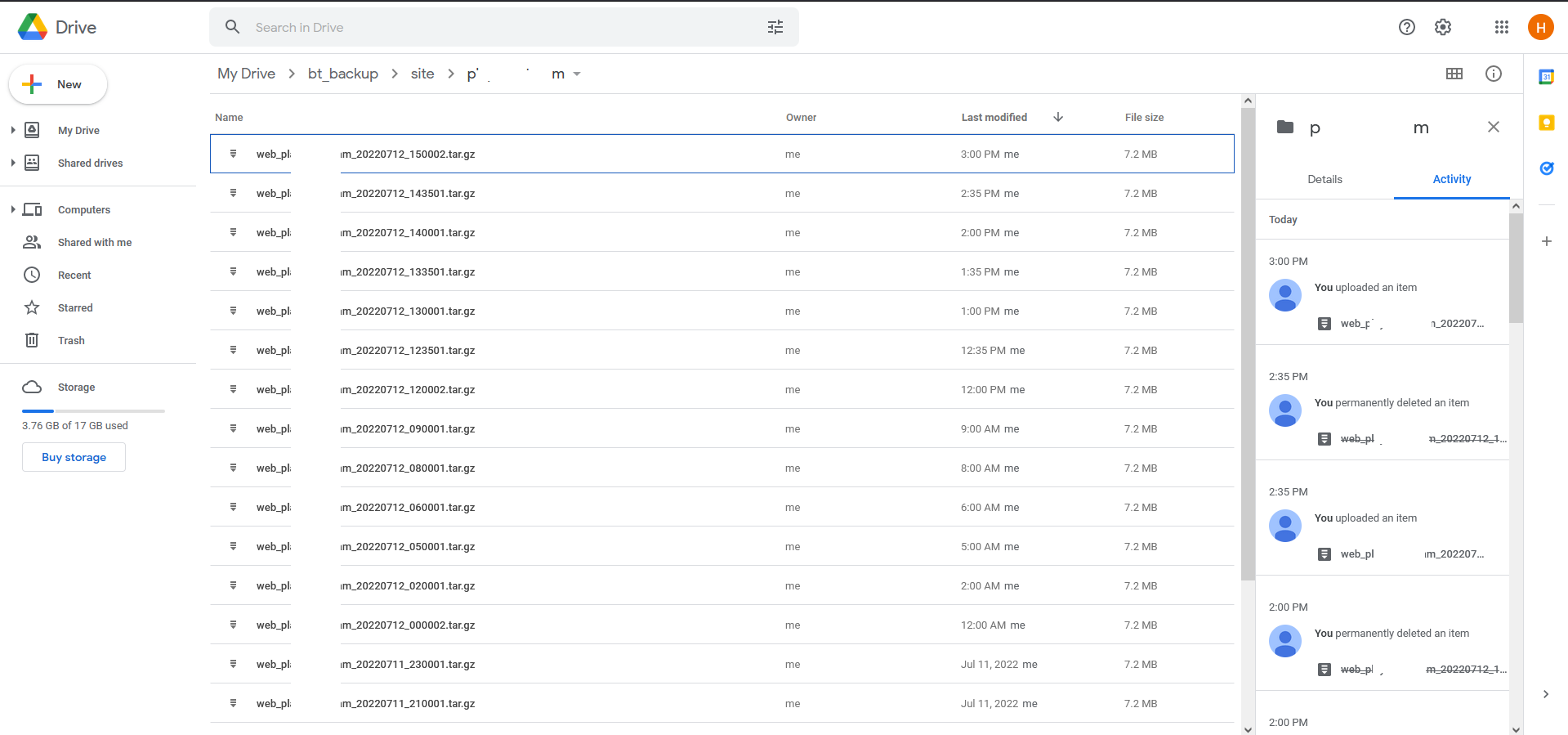1568x735 pixels.
Task: Open the Settings gear menu
Action: point(1443,28)
